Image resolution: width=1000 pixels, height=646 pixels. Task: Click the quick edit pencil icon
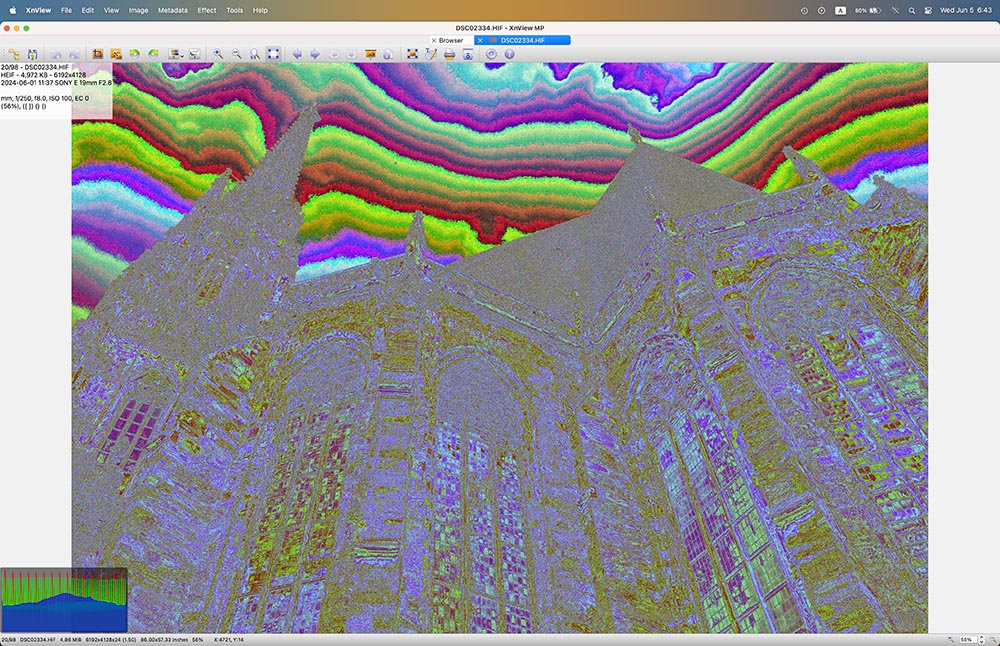430,54
